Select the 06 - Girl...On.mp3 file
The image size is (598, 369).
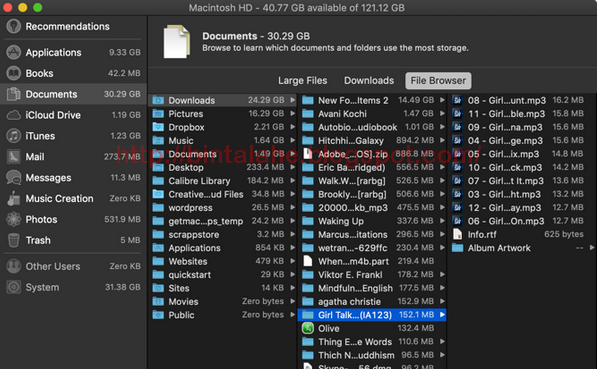pos(522,221)
